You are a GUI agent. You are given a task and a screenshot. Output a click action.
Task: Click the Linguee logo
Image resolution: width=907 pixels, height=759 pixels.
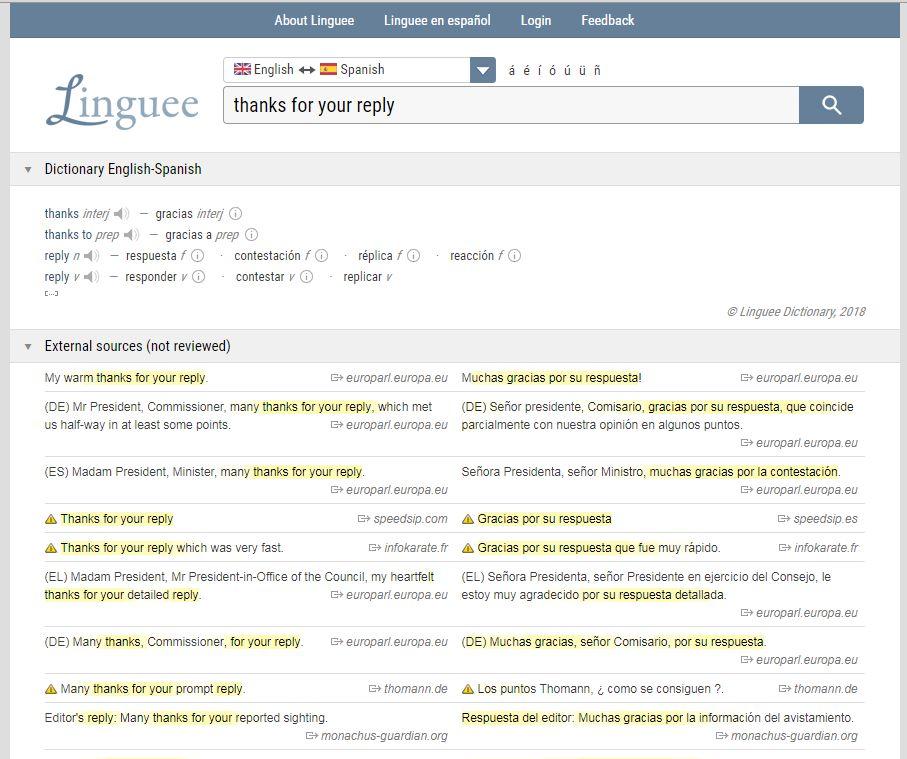123,102
